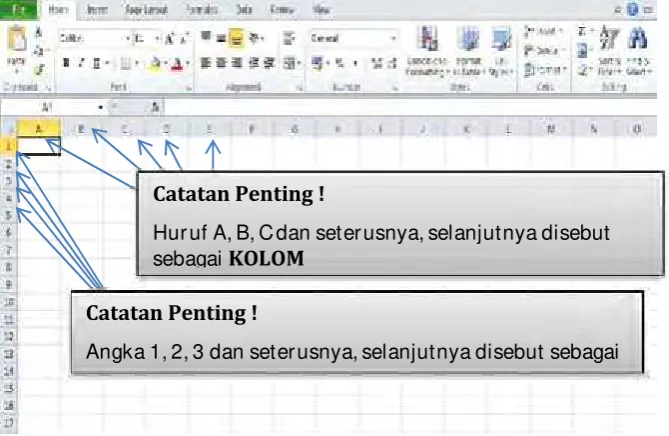Switch to the Insert tab
Image resolution: width=669 pixels, height=436 pixels.
pos(97,9)
